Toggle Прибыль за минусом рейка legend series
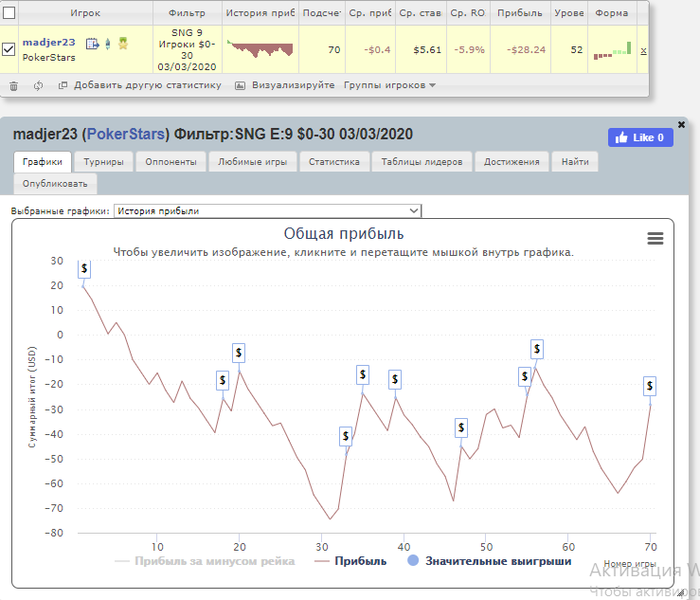 pyautogui.click(x=205, y=561)
